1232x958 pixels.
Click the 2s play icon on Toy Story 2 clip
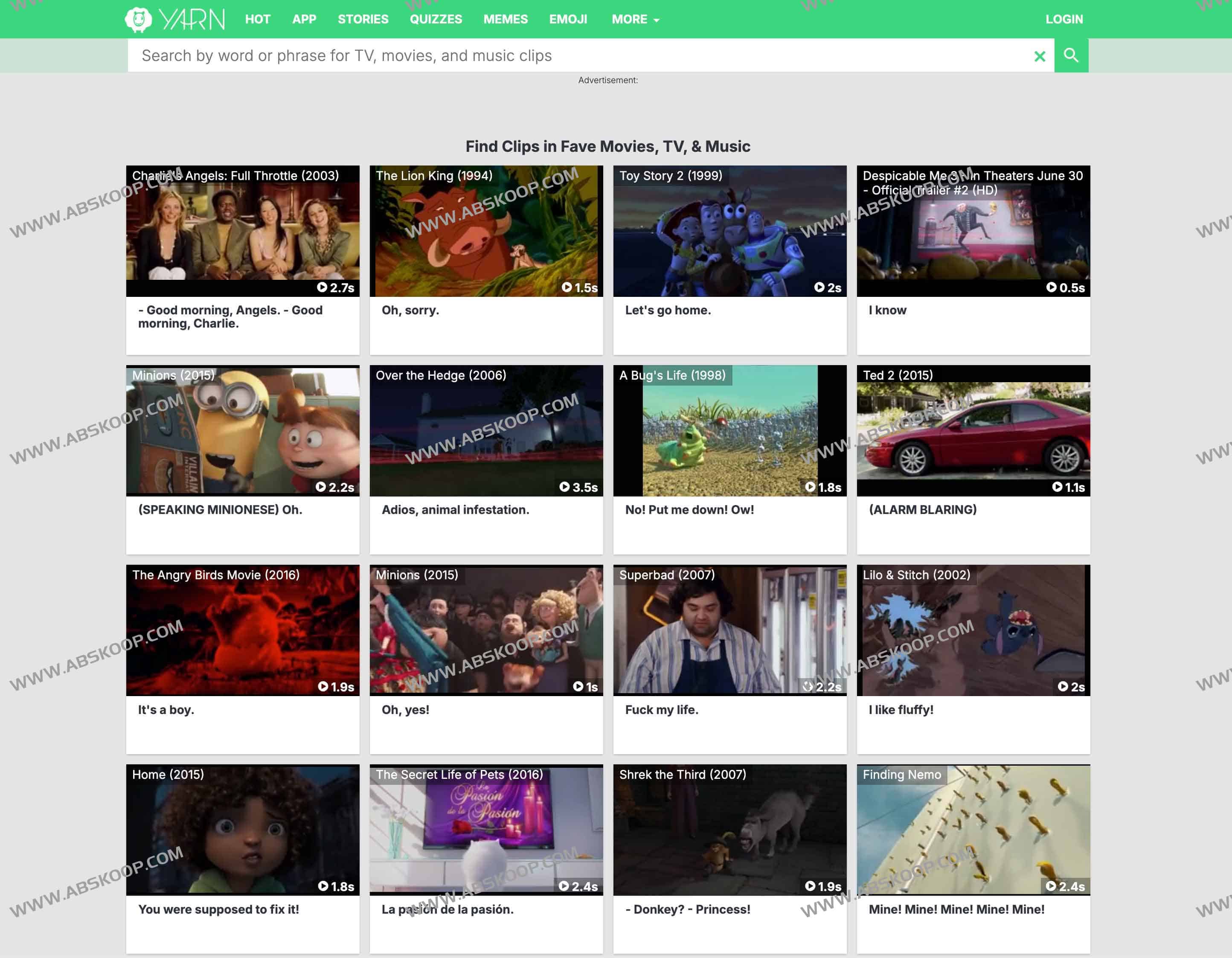point(819,287)
